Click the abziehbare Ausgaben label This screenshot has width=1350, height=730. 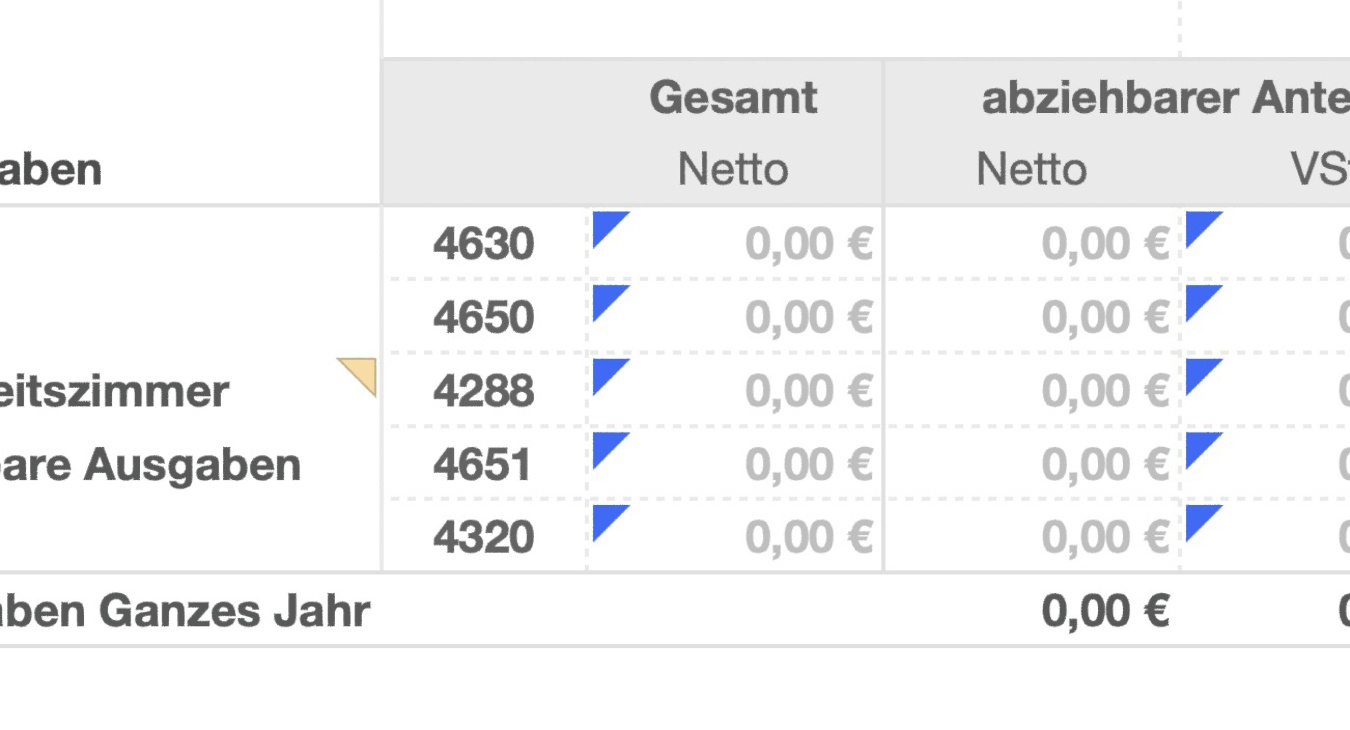coord(150,463)
